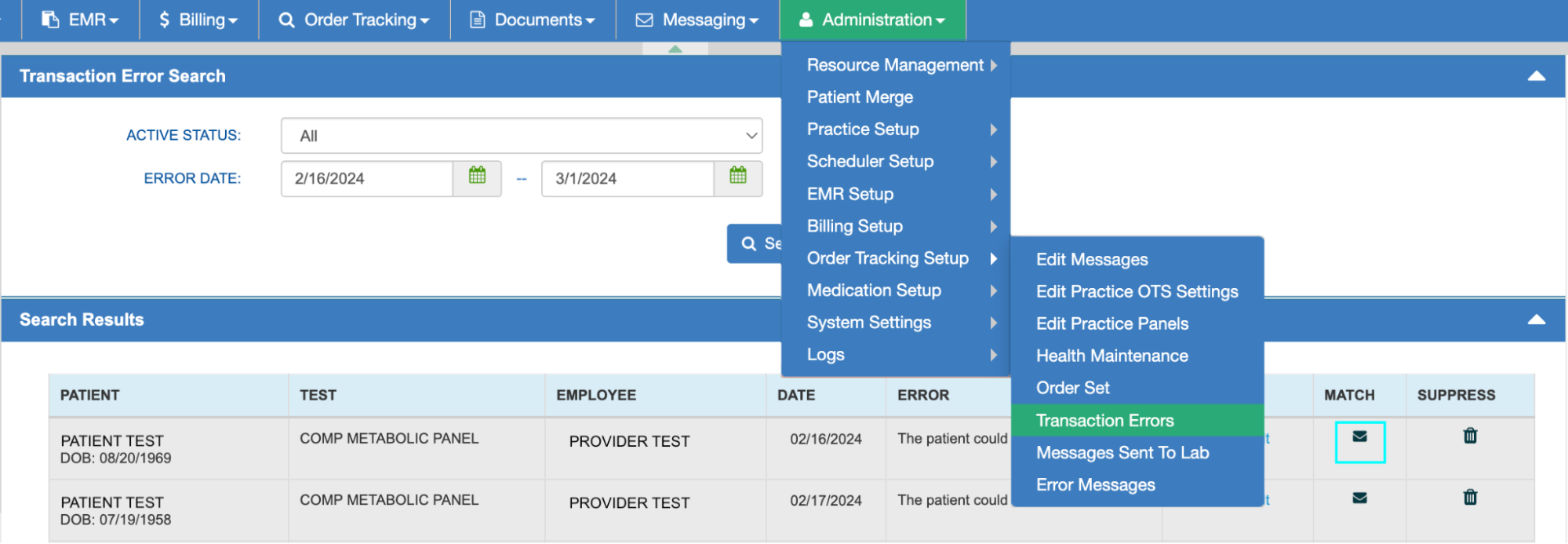Open the Active Status dropdown
Viewport: 1568px width, 544px height.
[521, 136]
